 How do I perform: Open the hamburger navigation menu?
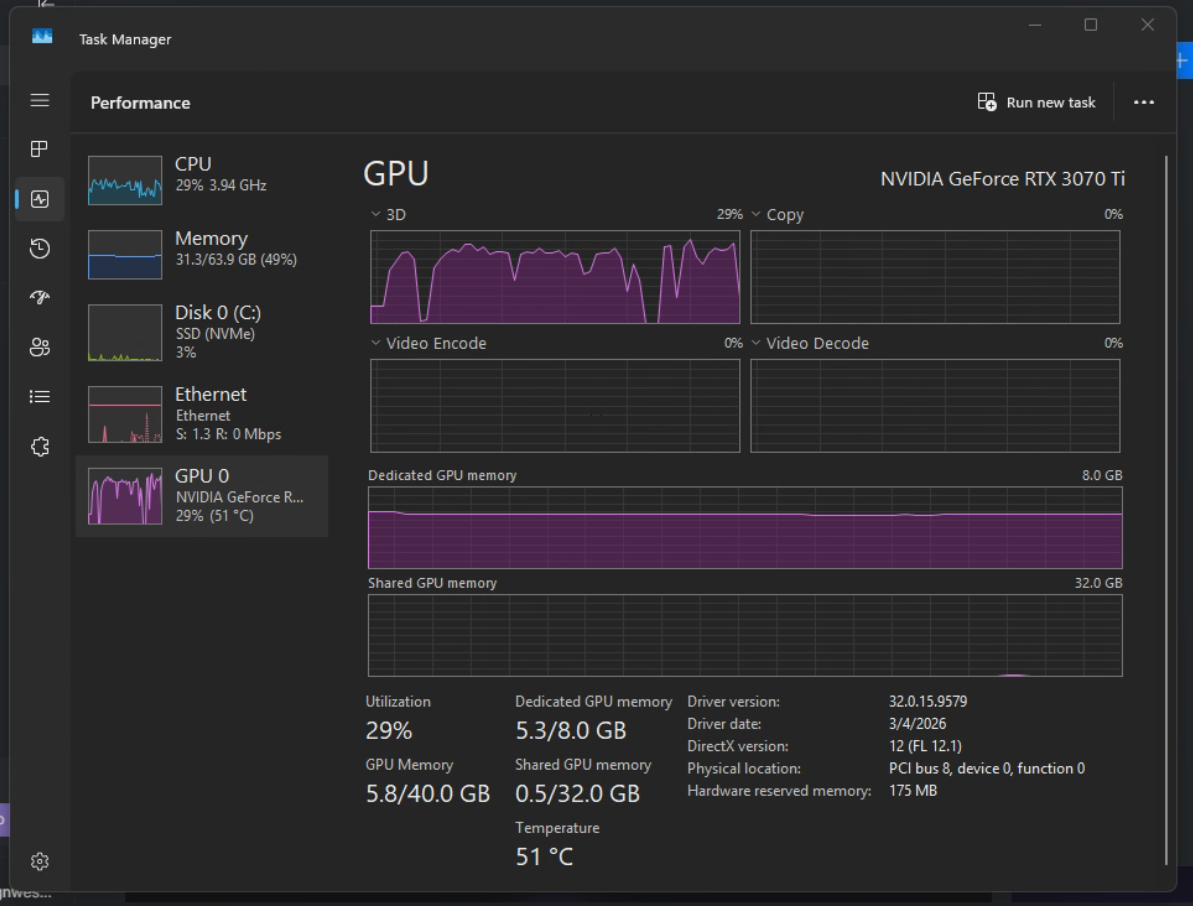[x=40, y=100]
